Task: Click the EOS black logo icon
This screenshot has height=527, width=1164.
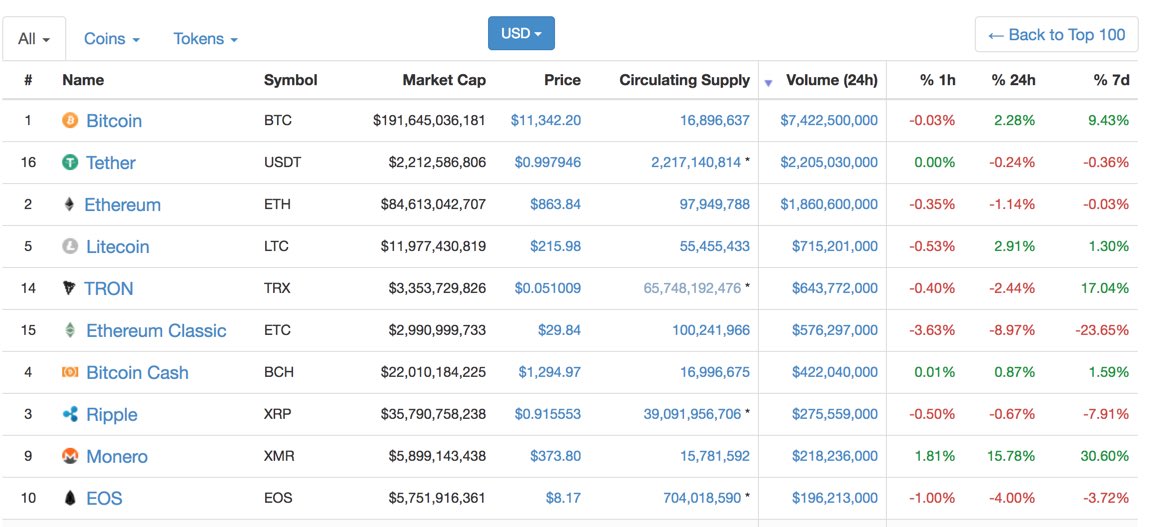Action: (70, 498)
